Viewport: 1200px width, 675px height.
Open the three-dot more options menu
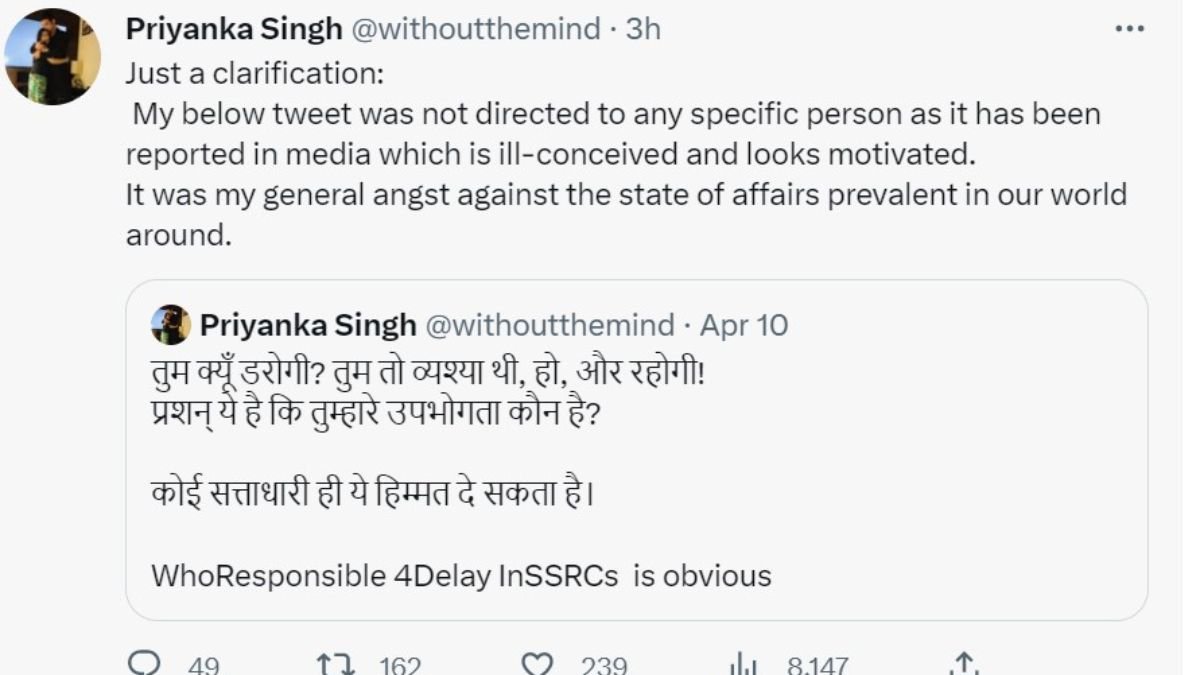[1129, 29]
